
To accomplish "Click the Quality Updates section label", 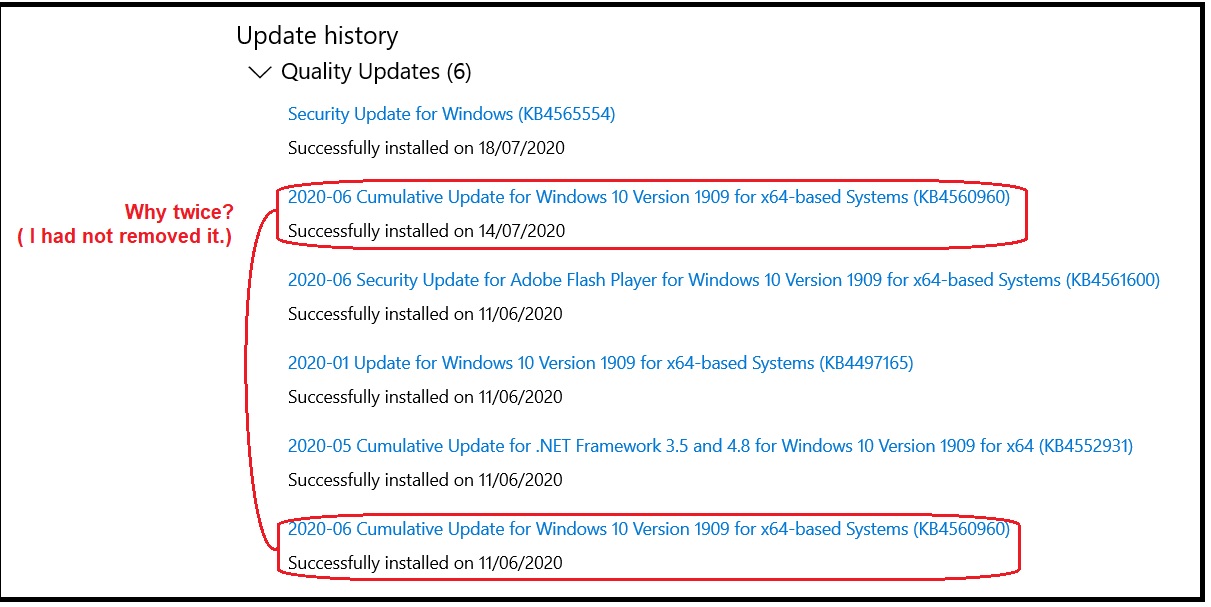I will 360,72.
